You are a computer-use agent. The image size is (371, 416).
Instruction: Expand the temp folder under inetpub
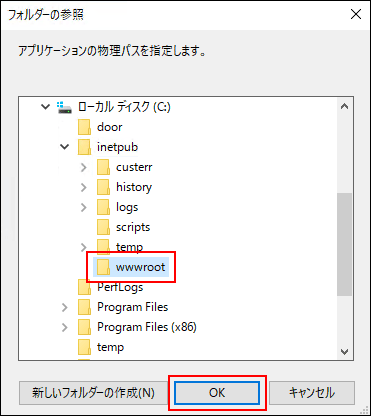click(x=84, y=247)
